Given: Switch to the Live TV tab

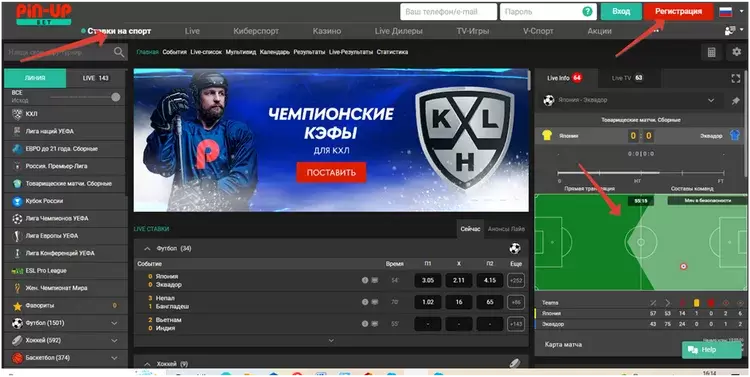Looking at the screenshot, I should (x=627, y=78).
